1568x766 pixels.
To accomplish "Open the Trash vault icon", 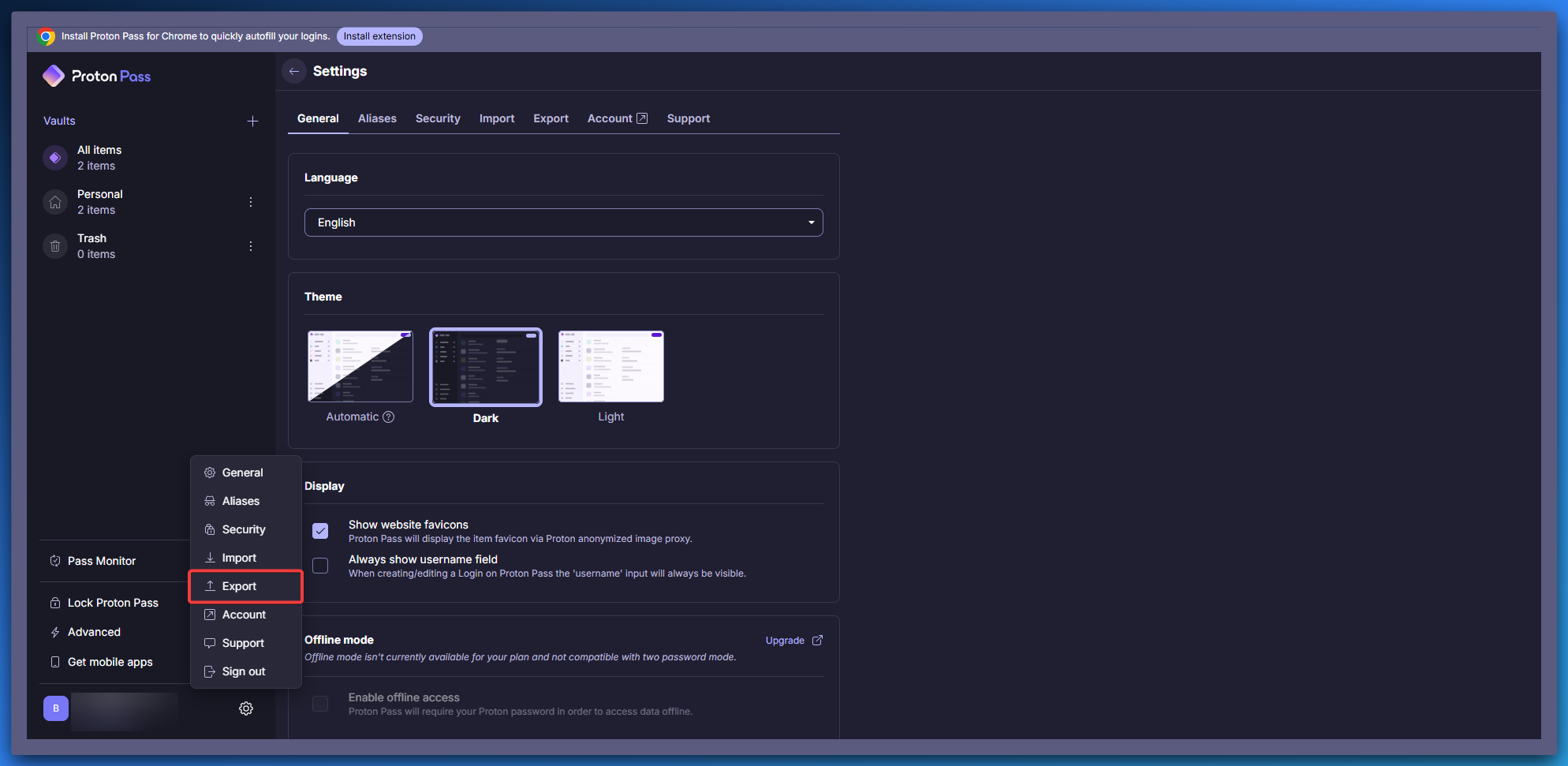I will [55, 246].
